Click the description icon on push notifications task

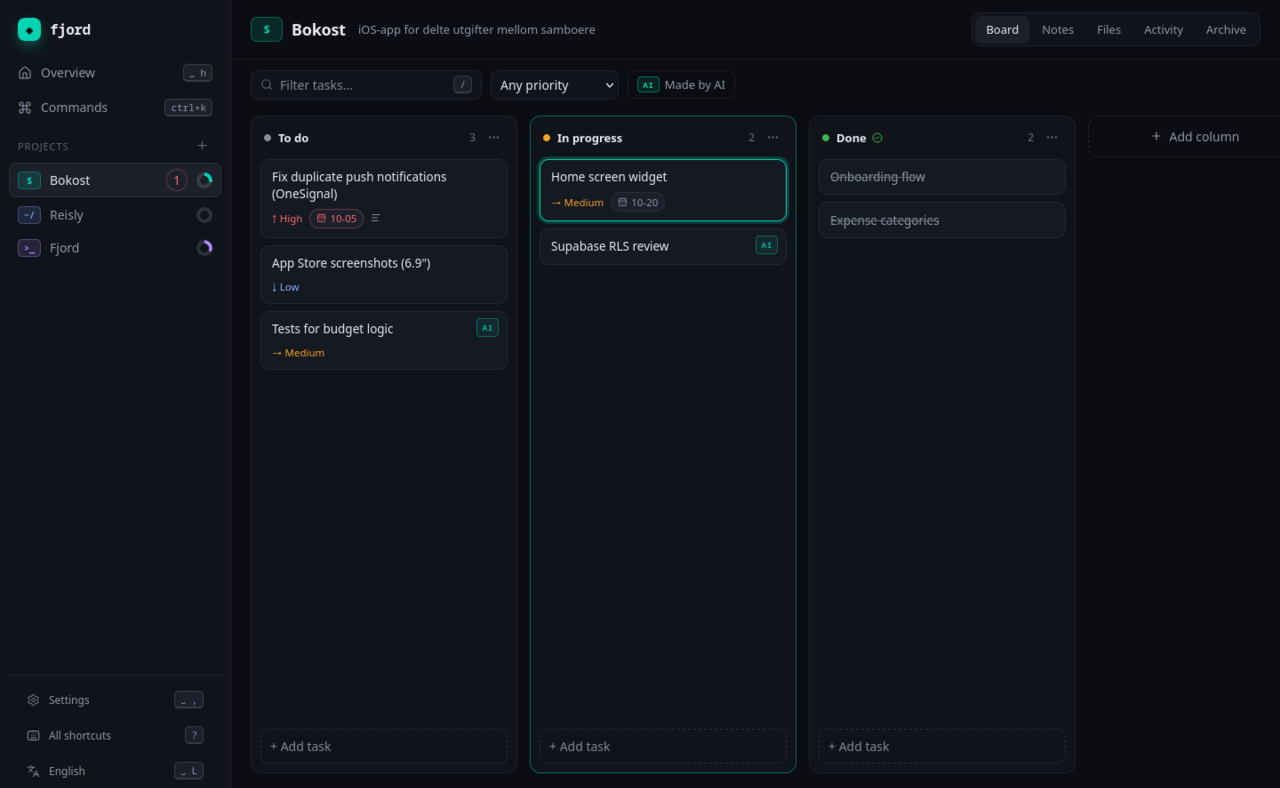coord(376,218)
